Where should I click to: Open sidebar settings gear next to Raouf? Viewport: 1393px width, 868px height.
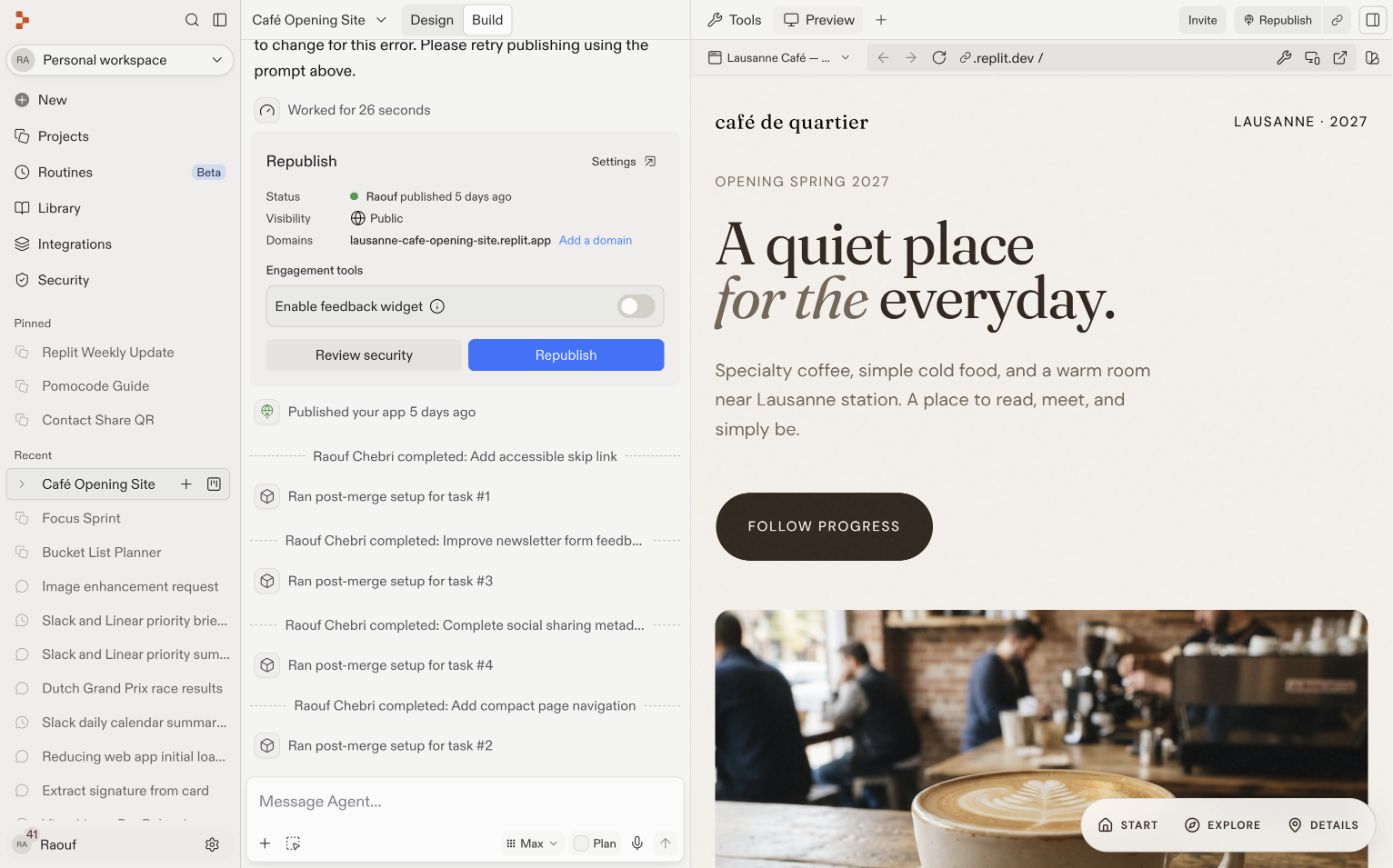[212, 845]
